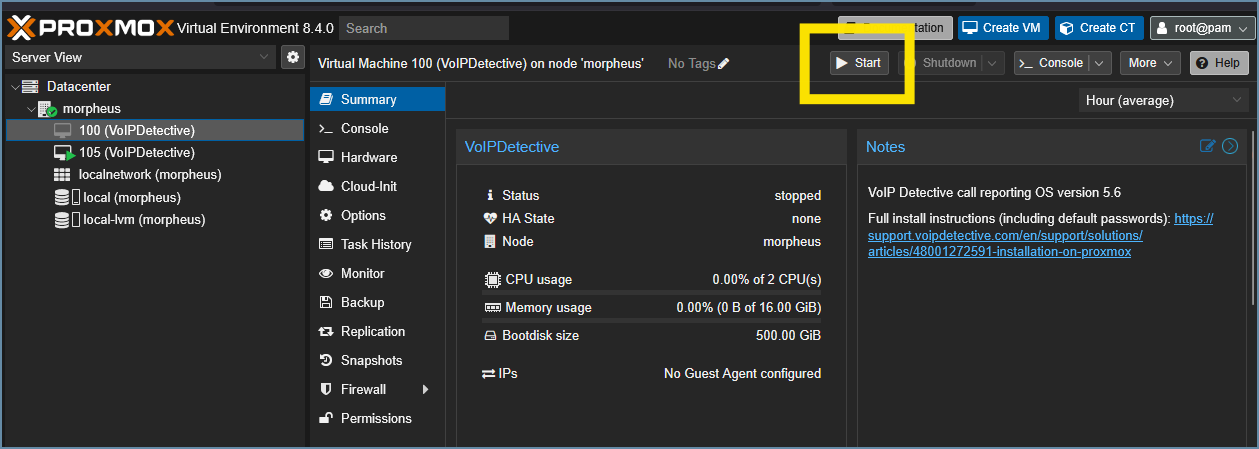Open the Console options dropdown arrow
The image size is (1259, 449).
point(1100,63)
